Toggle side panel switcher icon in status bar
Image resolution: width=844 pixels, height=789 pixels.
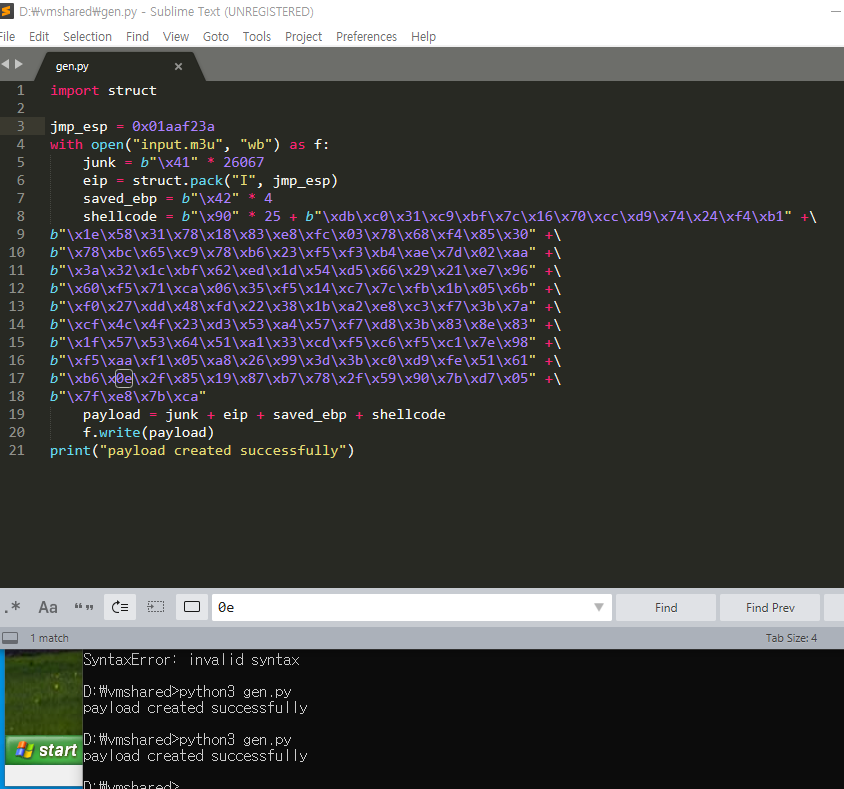click(10, 638)
